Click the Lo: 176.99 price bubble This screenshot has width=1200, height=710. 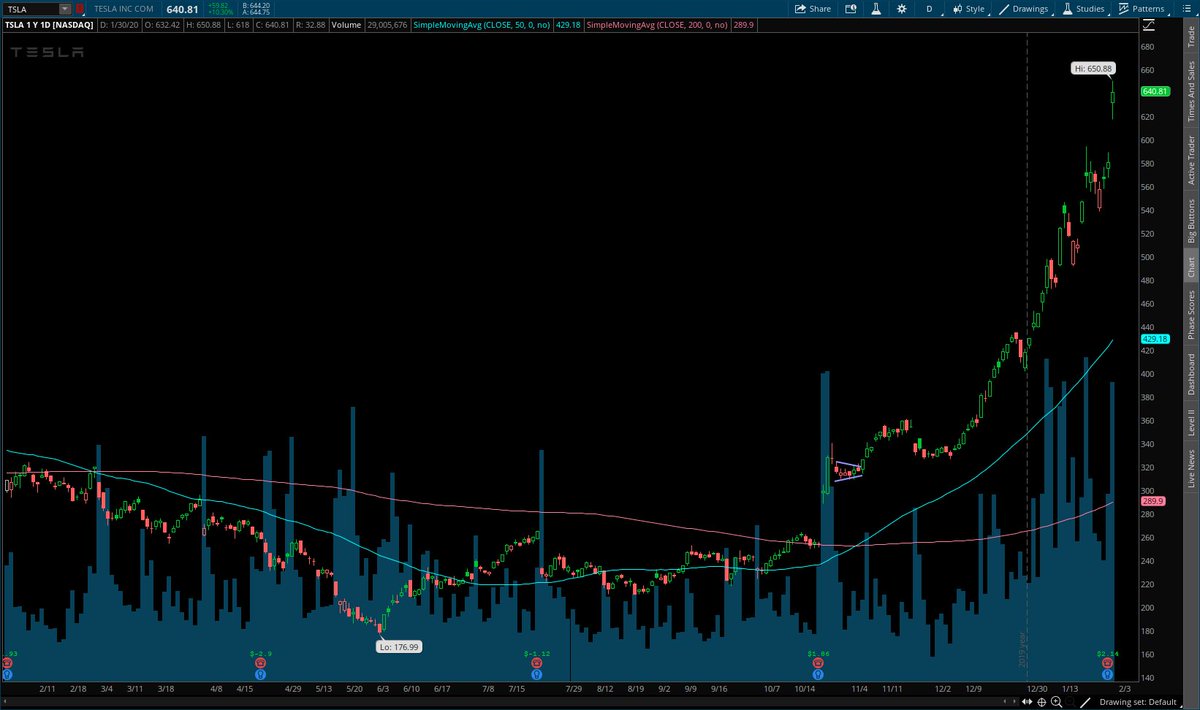[x=399, y=647]
